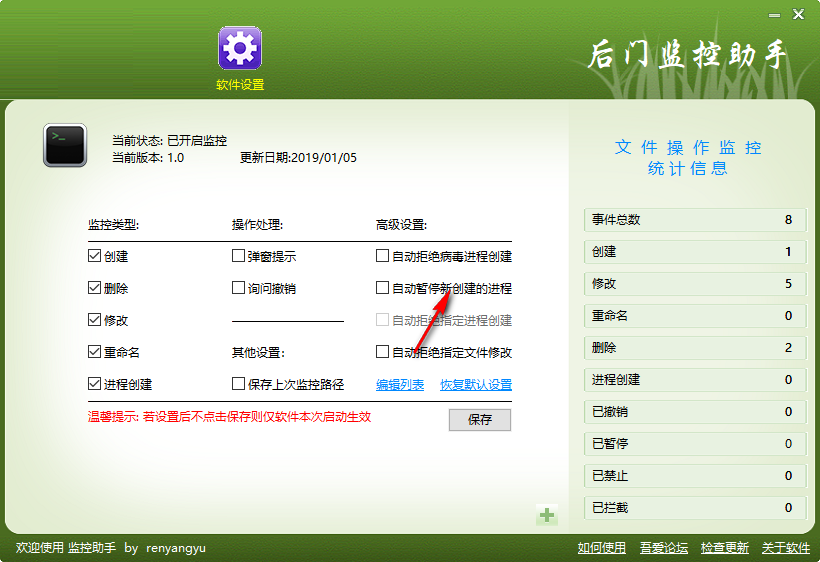820x562 pixels.
Task: Check 保存上次监控路径 option
Action: tap(238, 384)
